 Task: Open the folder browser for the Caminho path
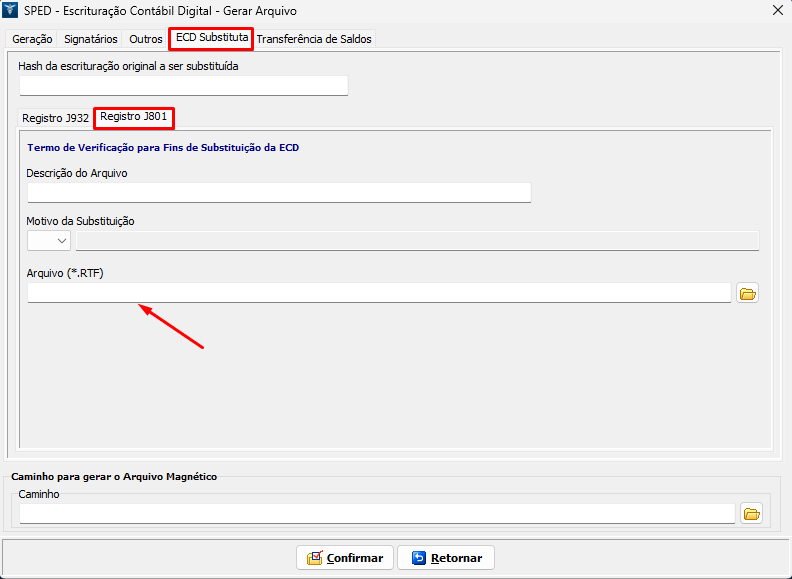752,514
